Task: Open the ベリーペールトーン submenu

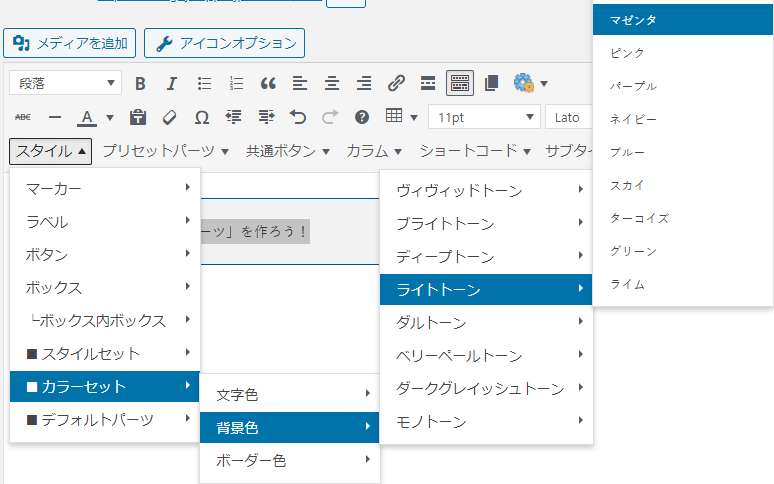Action: (486, 356)
